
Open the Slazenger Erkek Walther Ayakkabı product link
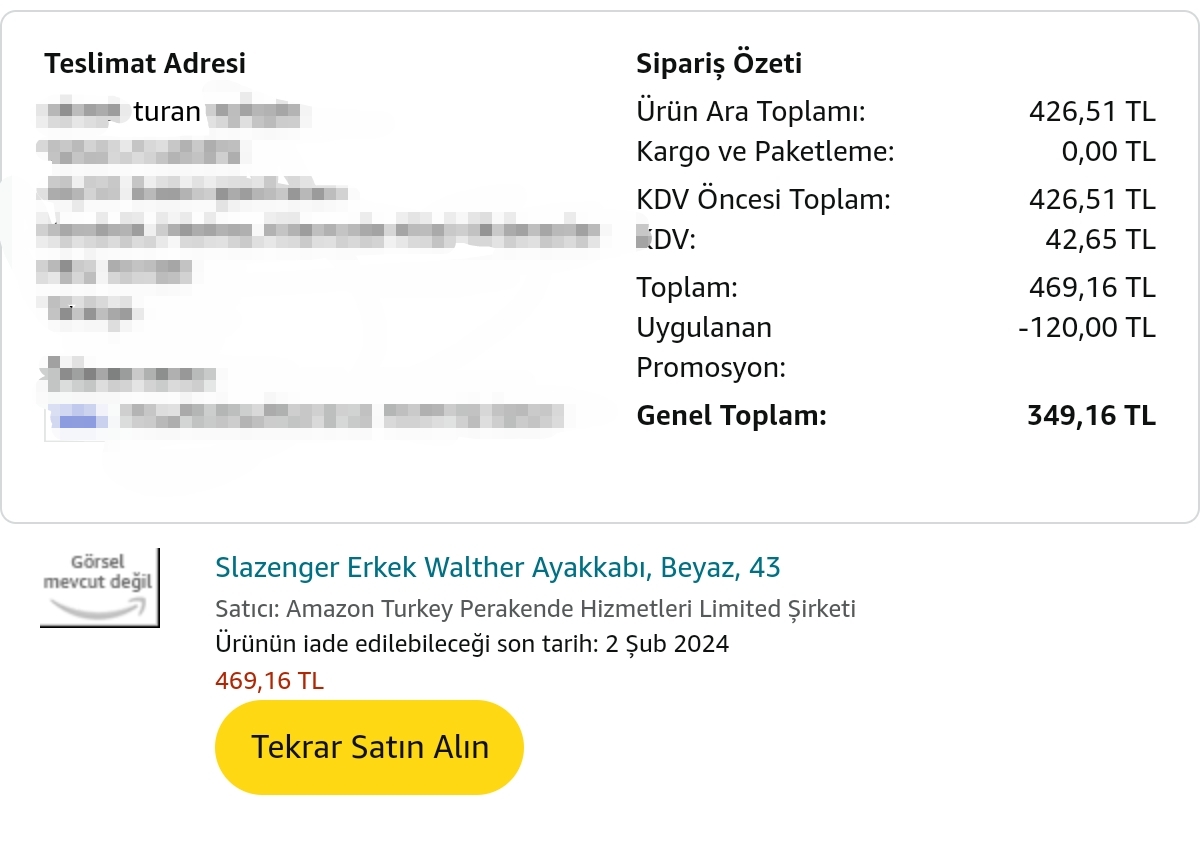(x=497, y=568)
